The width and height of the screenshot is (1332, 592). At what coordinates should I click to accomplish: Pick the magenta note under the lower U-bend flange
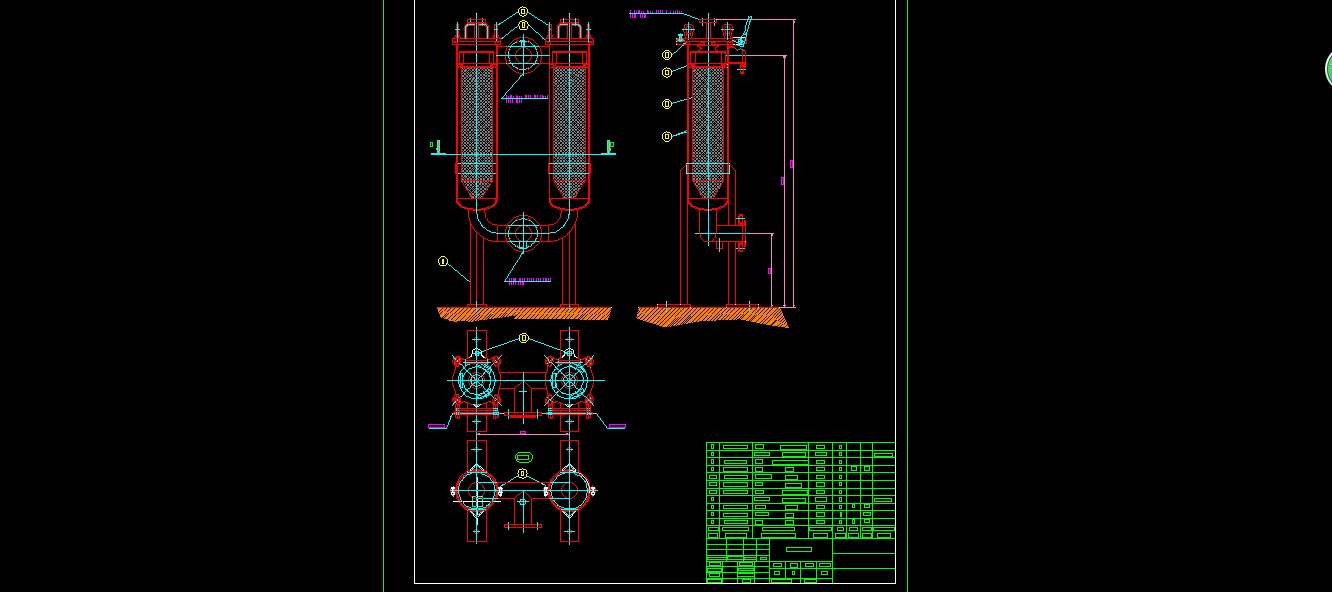[x=529, y=280]
